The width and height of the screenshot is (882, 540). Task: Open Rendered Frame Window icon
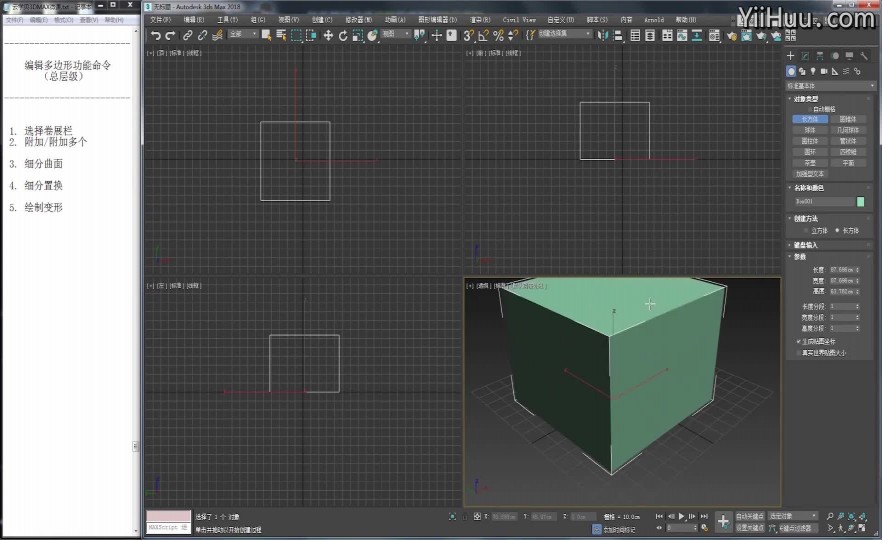746,35
